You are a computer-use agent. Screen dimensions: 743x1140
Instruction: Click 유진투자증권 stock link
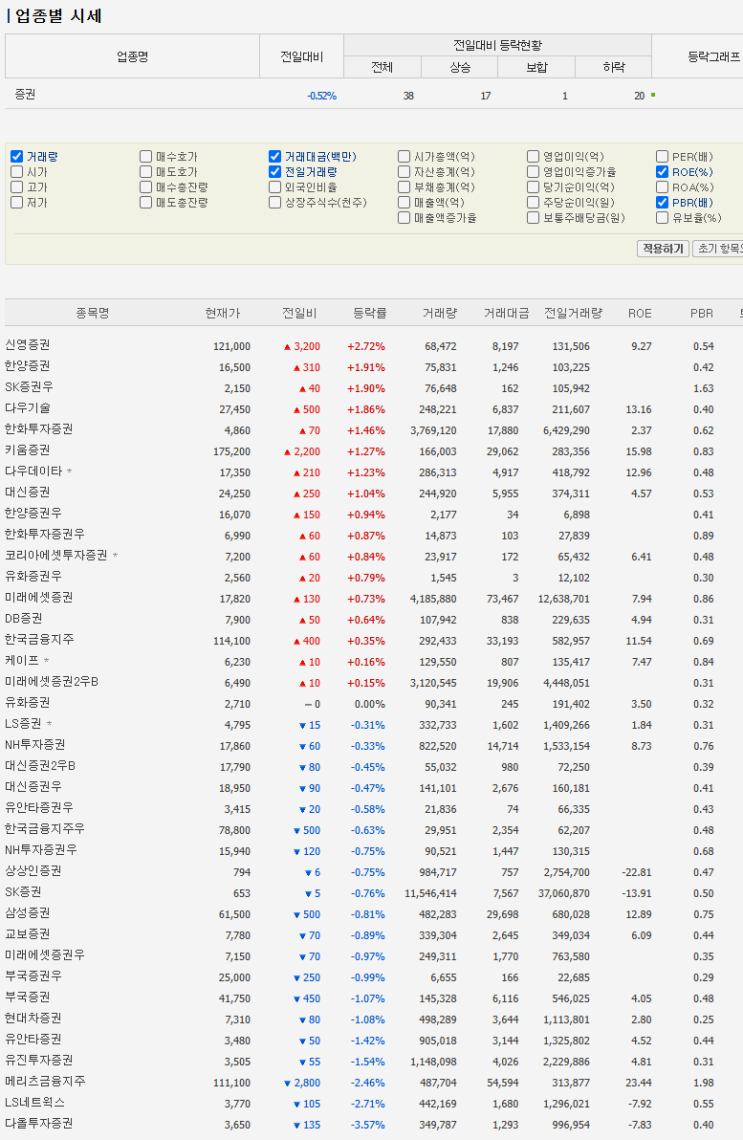pyautogui.click(x=39, y=1061)
